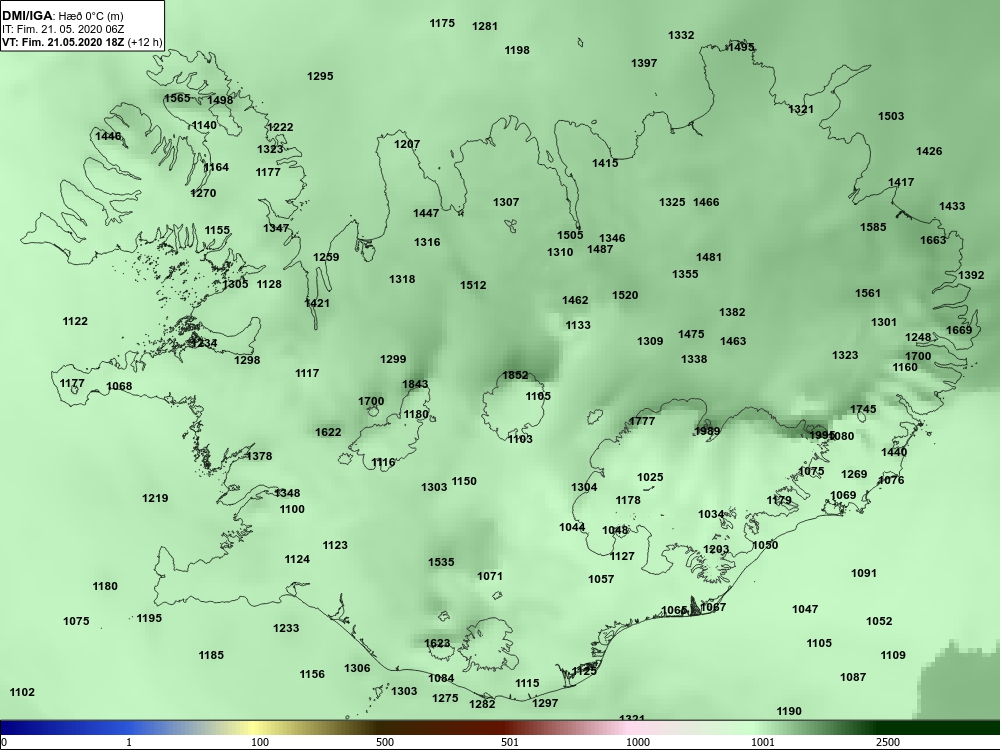Click the 'DMI/IGA: Hæð 0°C (m)' title text
1000x750 pixels.
pyautogui.click(x=62, y=17)
